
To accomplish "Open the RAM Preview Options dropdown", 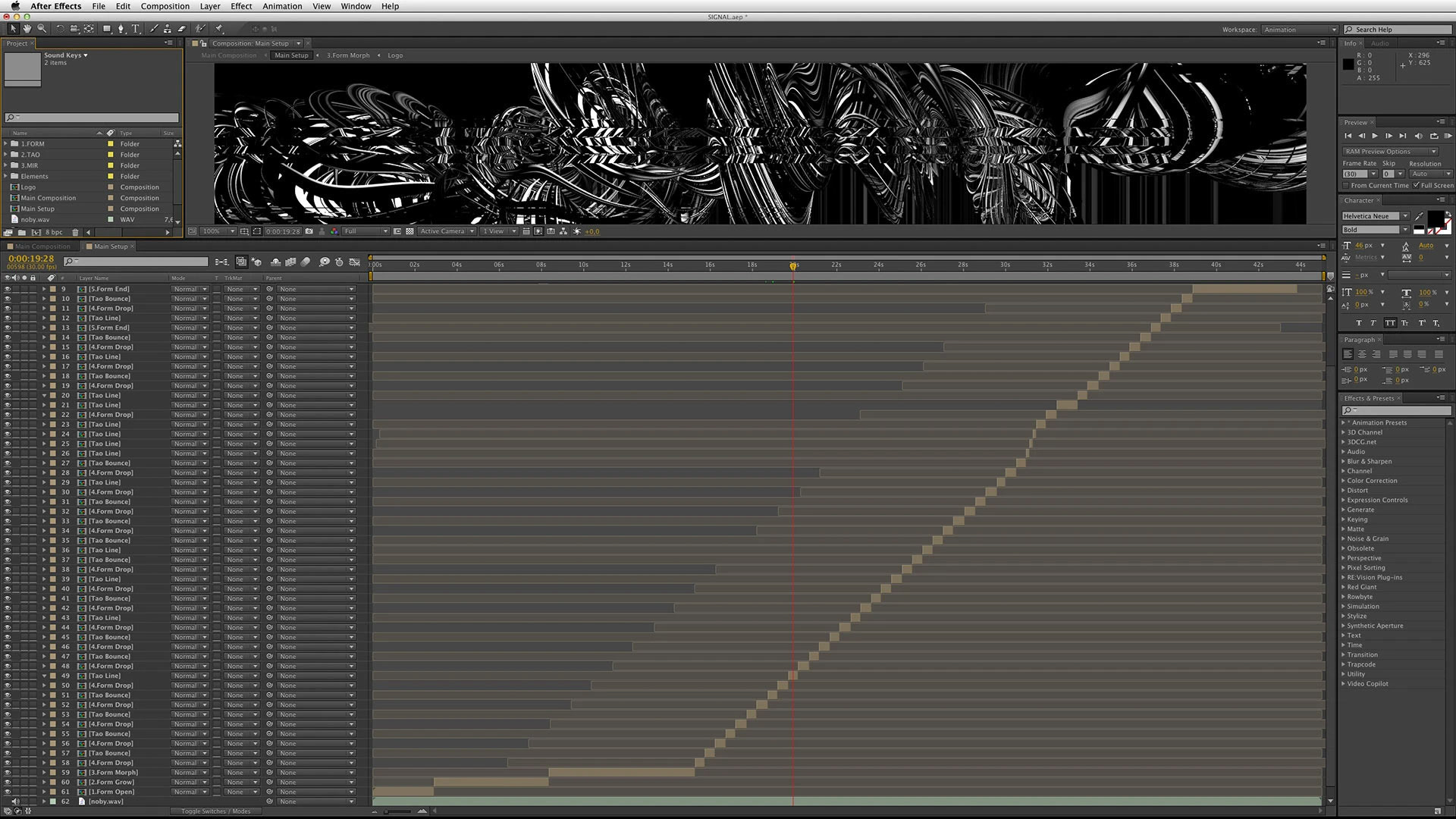I will click(1389, 152).
